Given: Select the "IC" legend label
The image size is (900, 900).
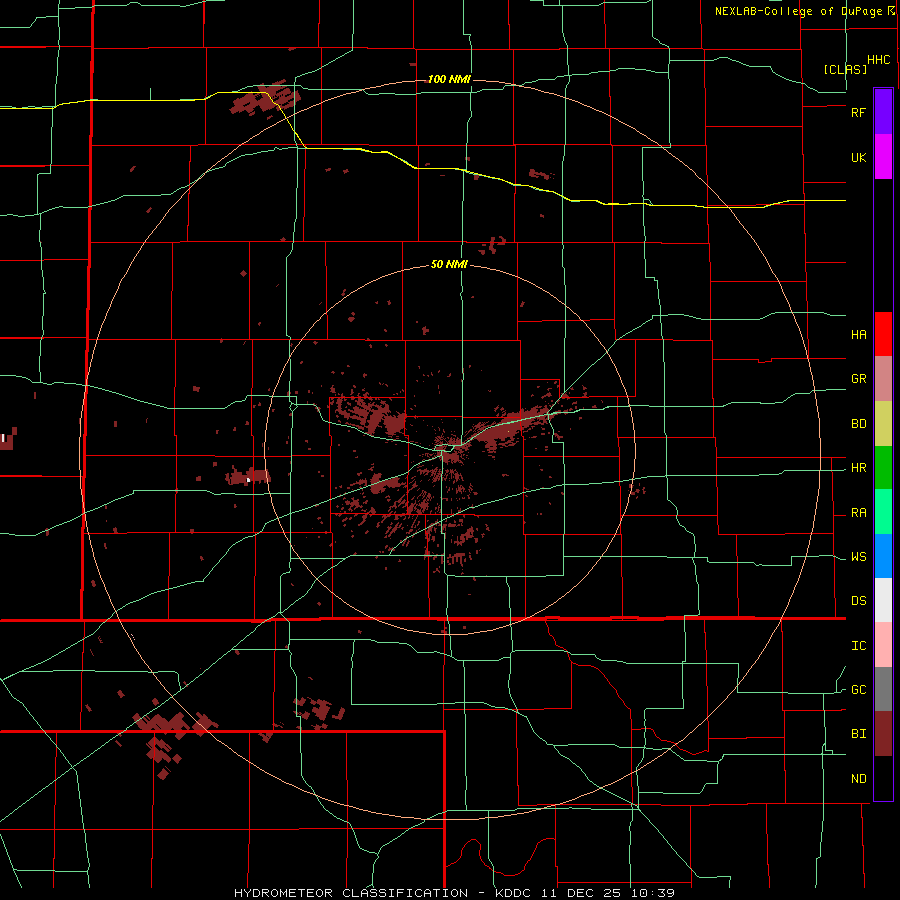Looking at the screenshot, I should pyautogui.click(x=858, y=646).
